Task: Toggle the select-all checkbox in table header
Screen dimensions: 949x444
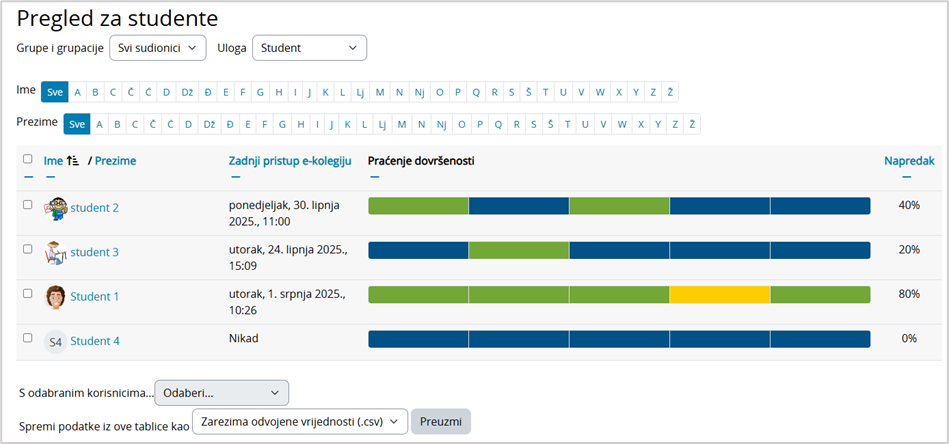Action: (x=28, y=159)
